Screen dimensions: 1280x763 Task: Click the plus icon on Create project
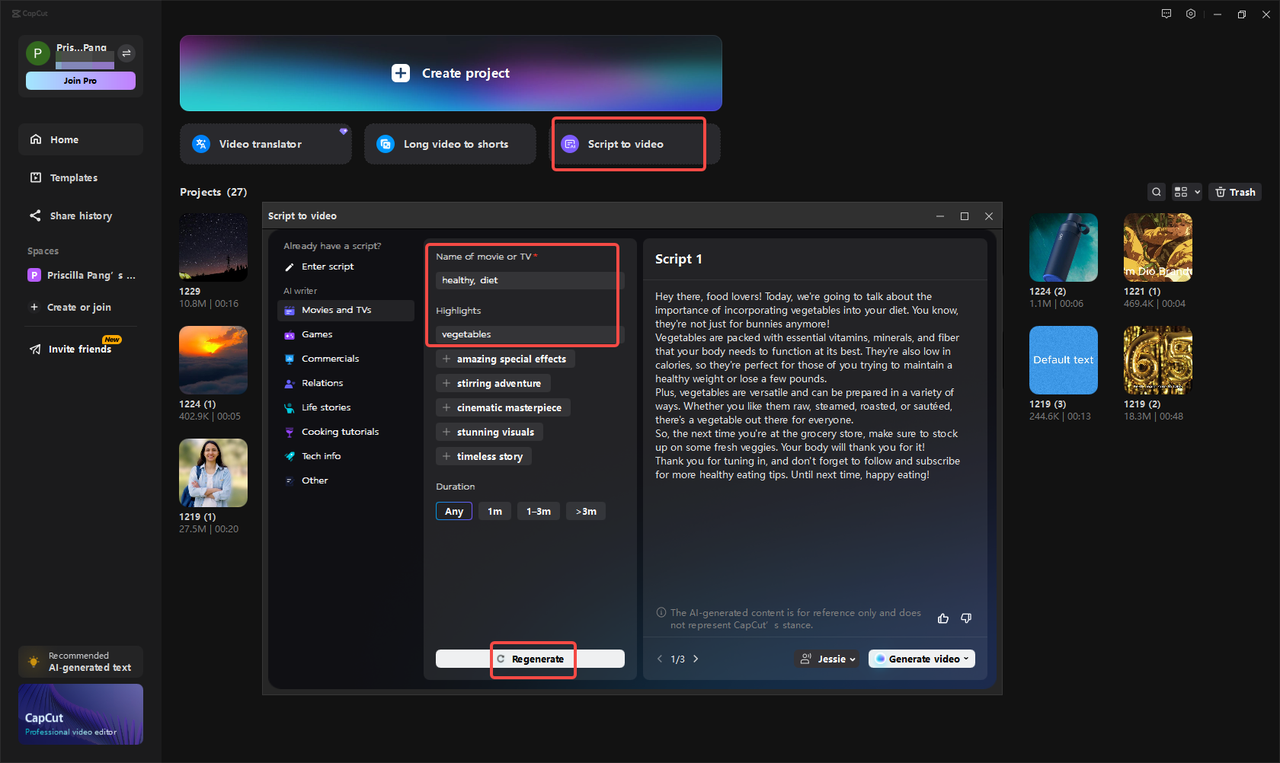click(x=401, y=73)
